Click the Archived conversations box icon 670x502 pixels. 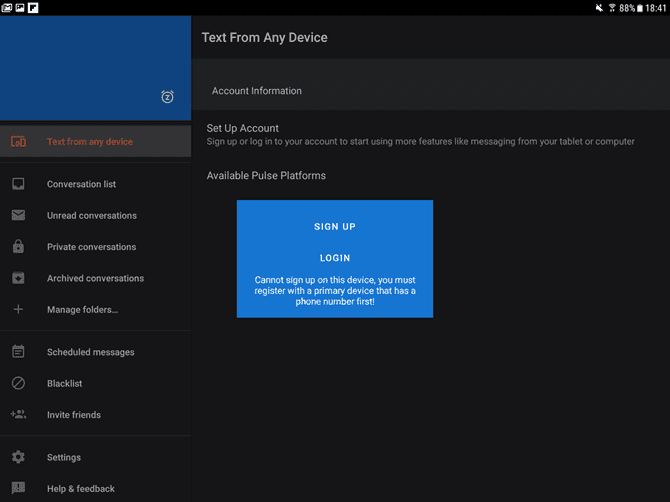click(18, 278)
